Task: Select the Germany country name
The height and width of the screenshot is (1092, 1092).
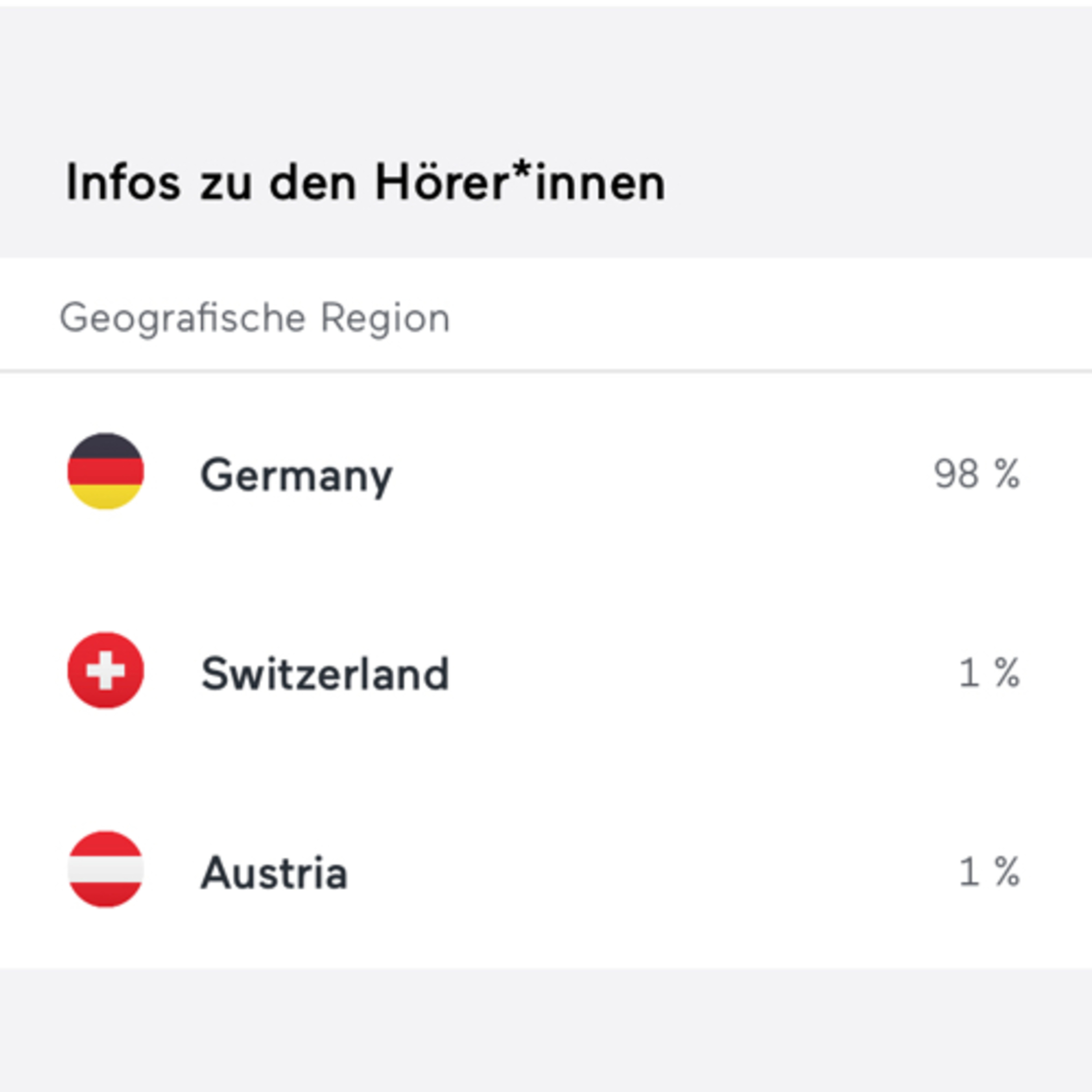Action: click(296, 476)
